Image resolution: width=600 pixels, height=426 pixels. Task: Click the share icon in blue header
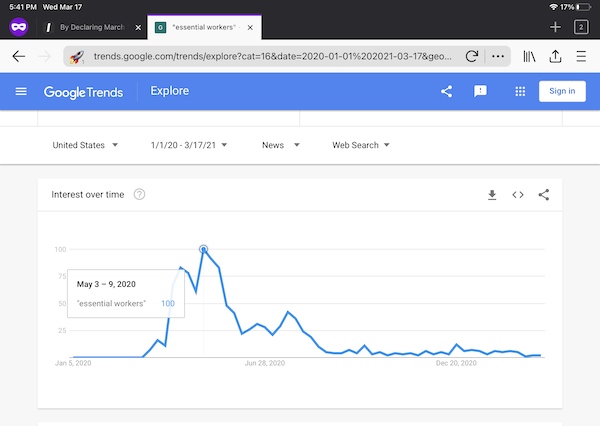(447, 91)
